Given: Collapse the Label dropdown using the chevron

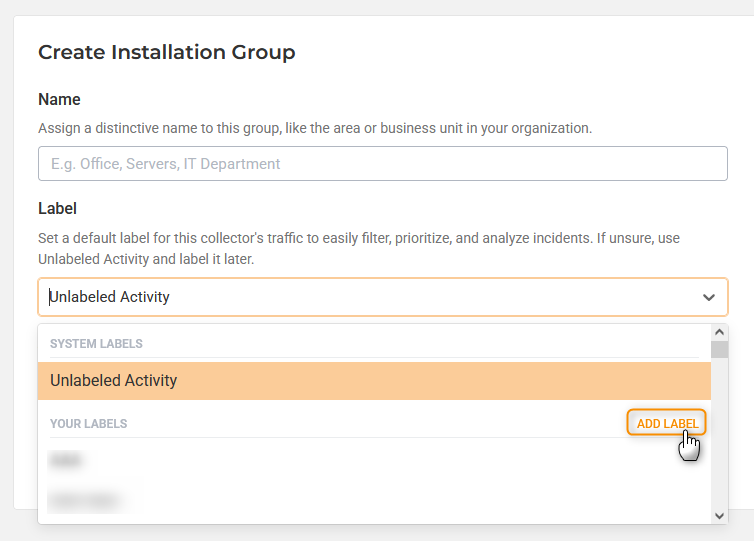Looking at the screenshot, I should (708, 297).
